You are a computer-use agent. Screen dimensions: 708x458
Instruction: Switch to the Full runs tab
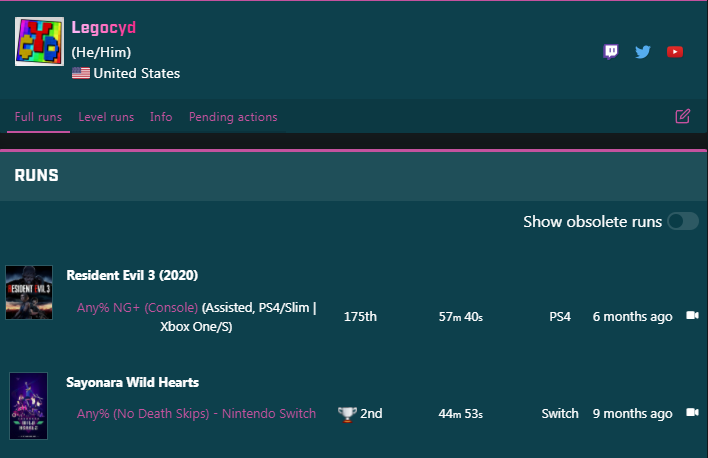coord(38,117)
